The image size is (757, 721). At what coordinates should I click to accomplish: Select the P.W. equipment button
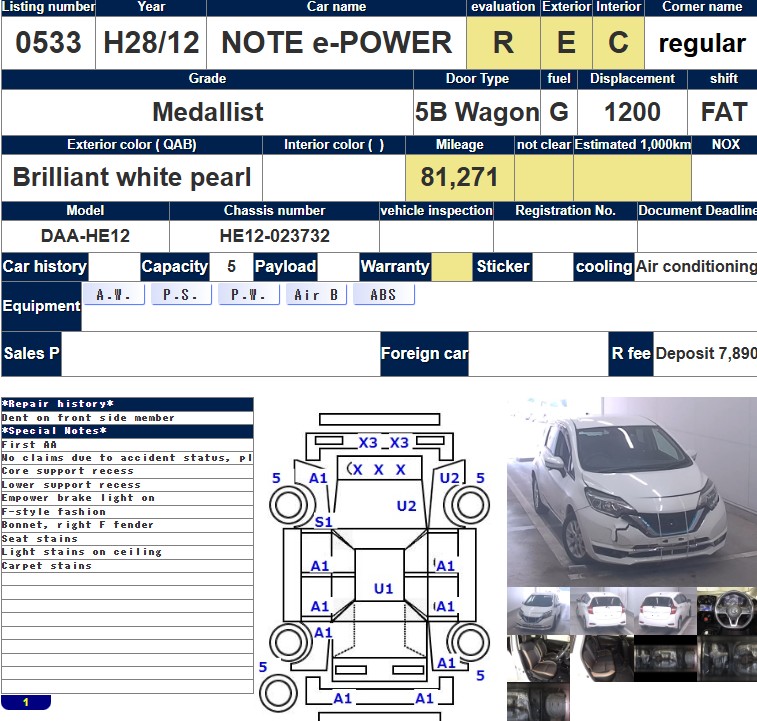point(249,294)
